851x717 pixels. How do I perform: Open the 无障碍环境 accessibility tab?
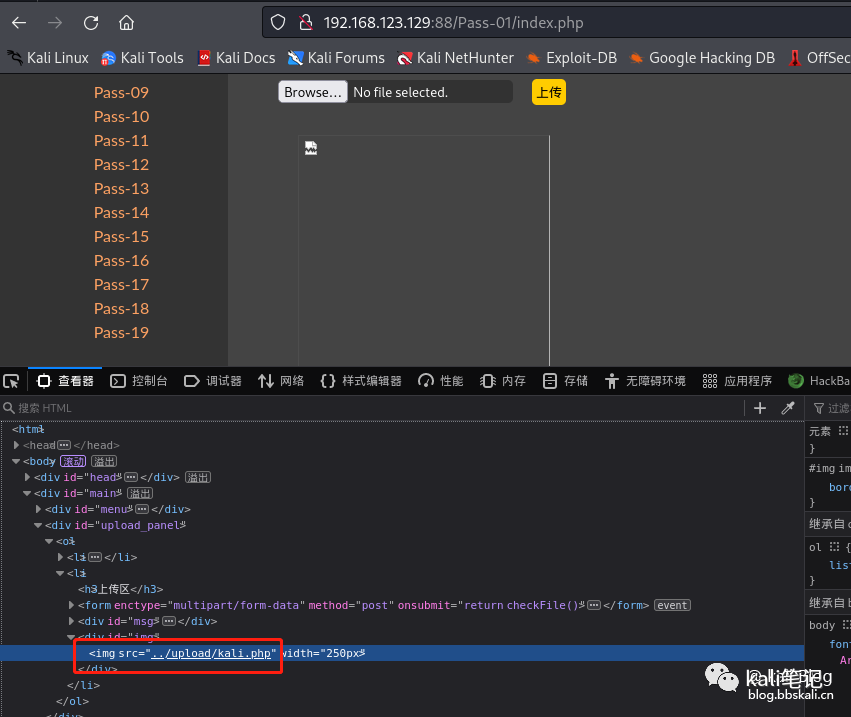(645, 381)
